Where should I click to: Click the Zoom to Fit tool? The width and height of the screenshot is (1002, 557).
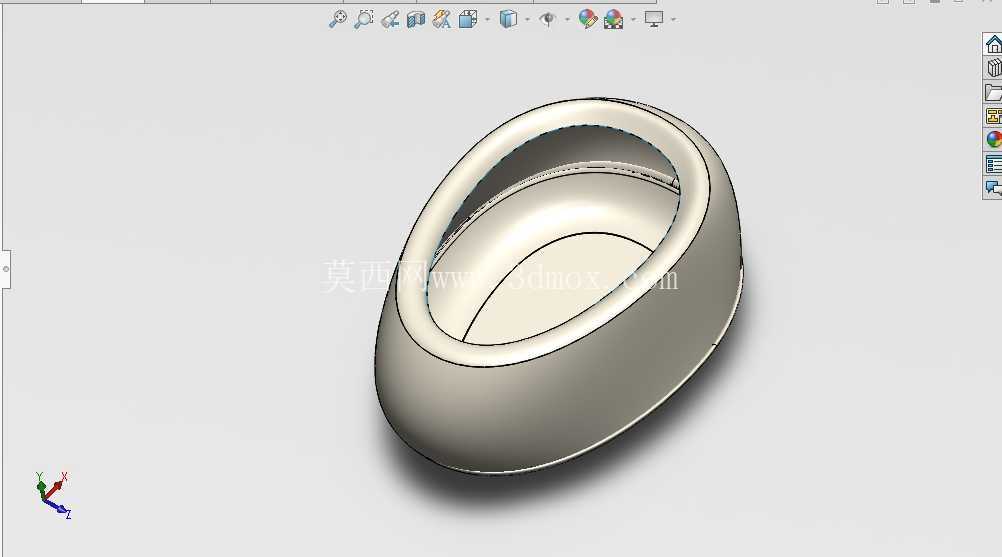tap(337, 19)
